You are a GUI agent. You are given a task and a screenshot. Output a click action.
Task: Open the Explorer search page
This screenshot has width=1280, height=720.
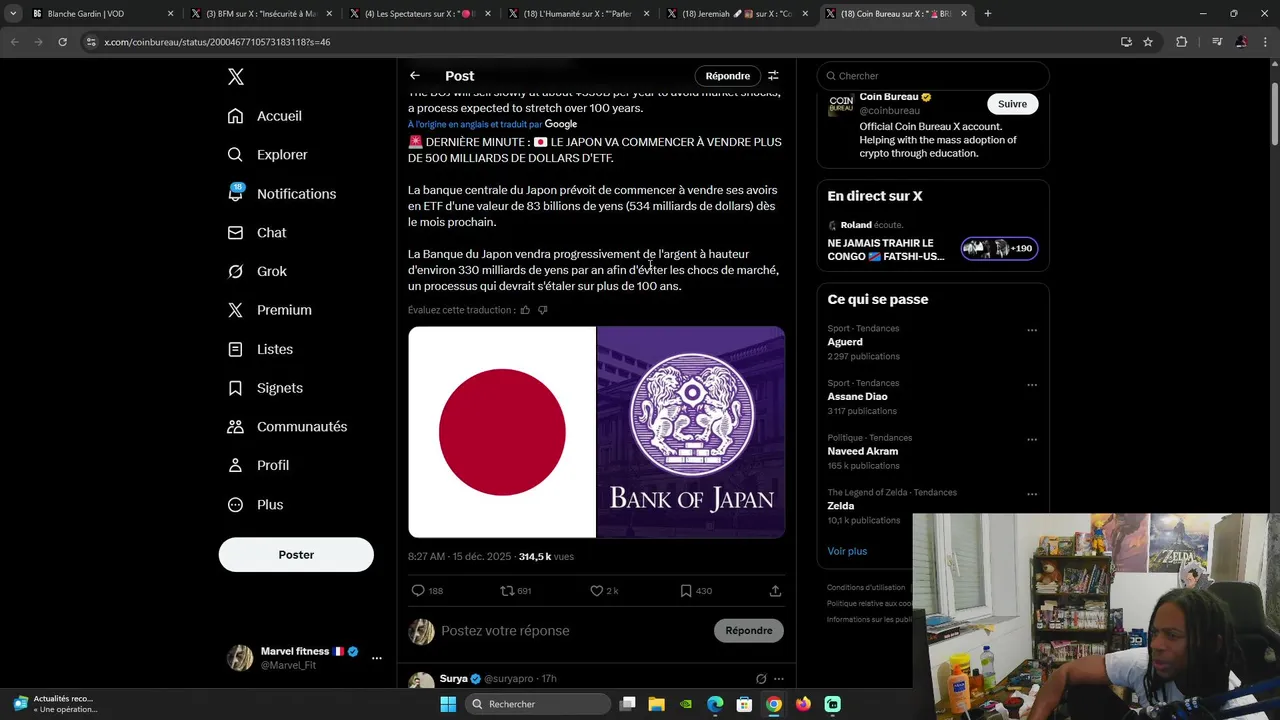(267, 155)
